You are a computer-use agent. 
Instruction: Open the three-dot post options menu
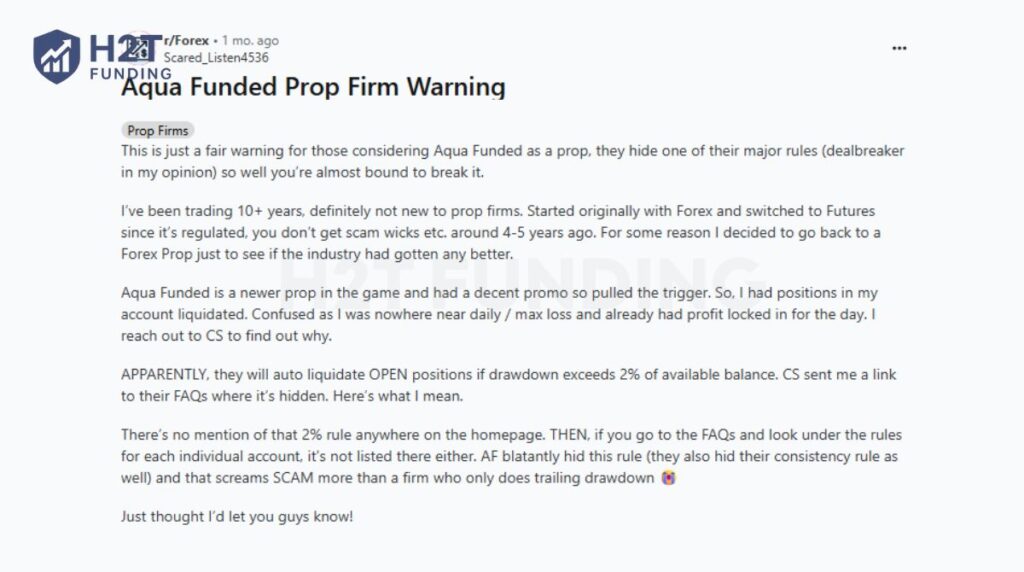(899, 48)
